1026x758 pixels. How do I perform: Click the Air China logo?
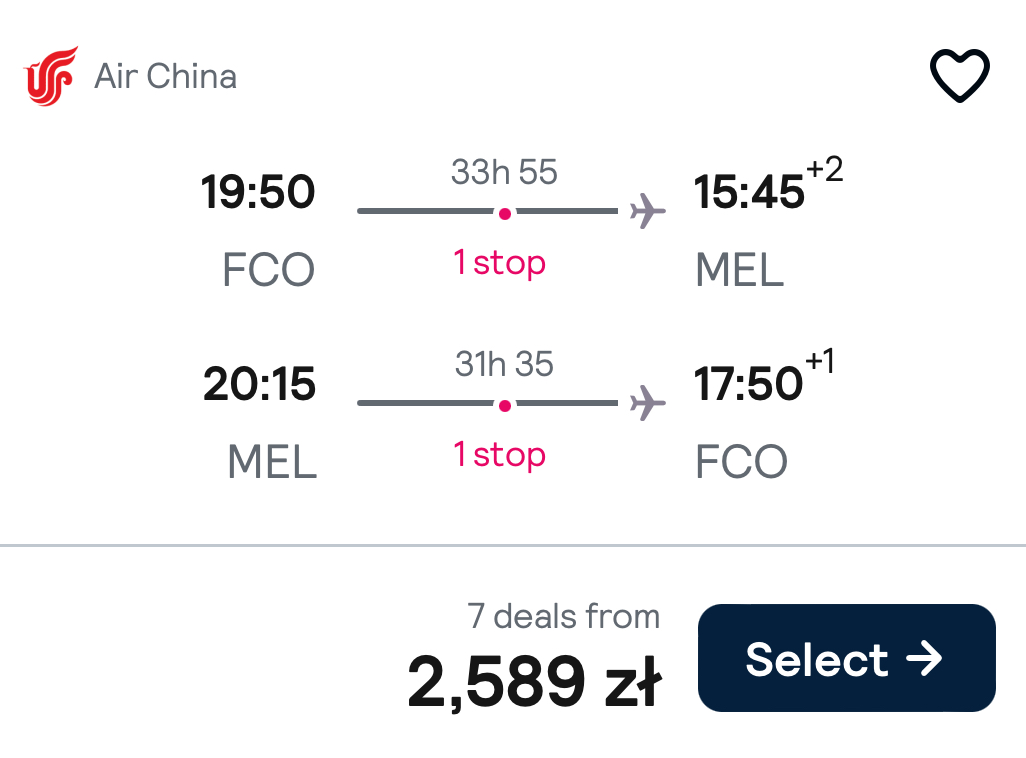[51, 76]
